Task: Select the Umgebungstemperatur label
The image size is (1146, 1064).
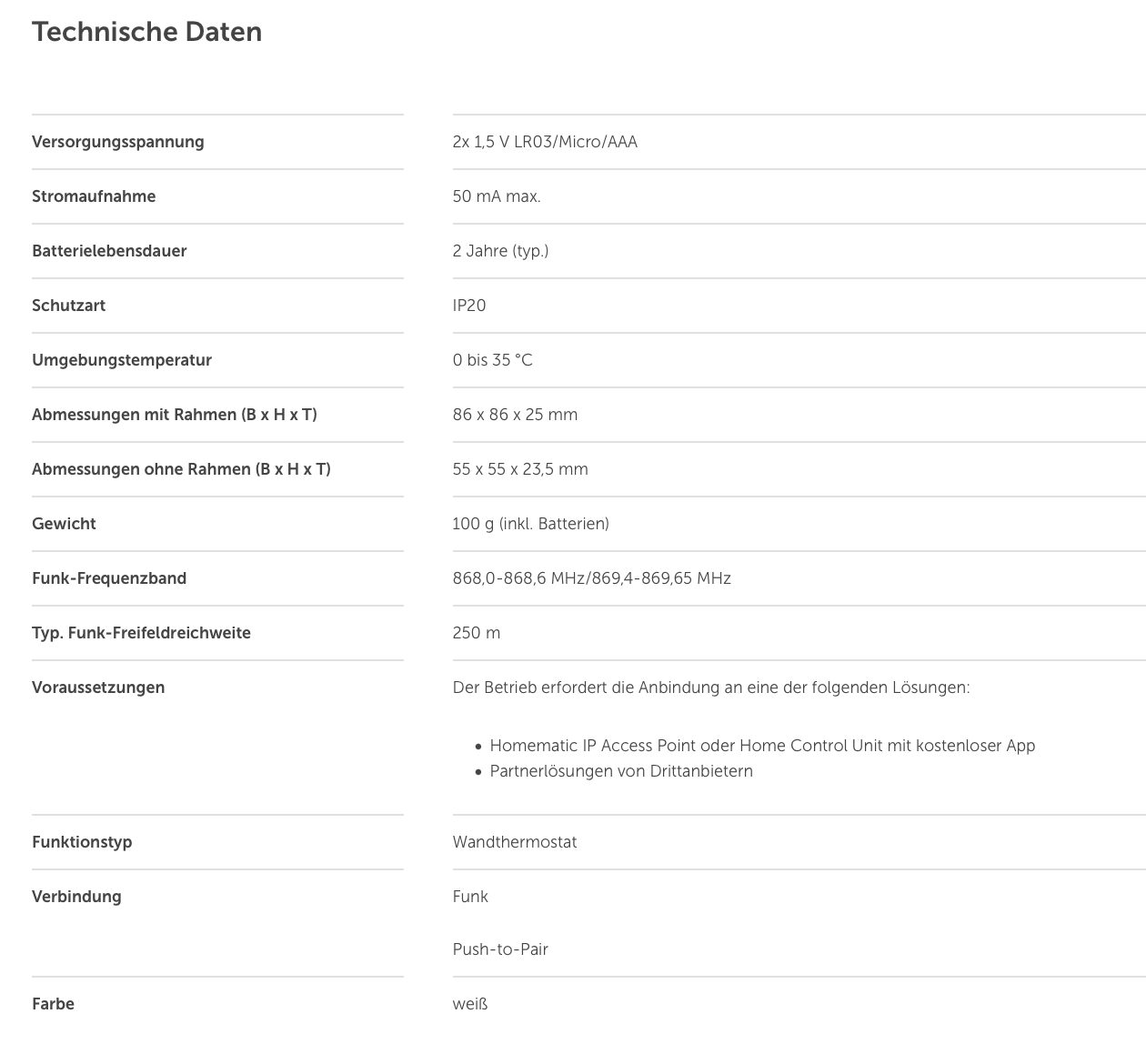Action: coord(122,360)
